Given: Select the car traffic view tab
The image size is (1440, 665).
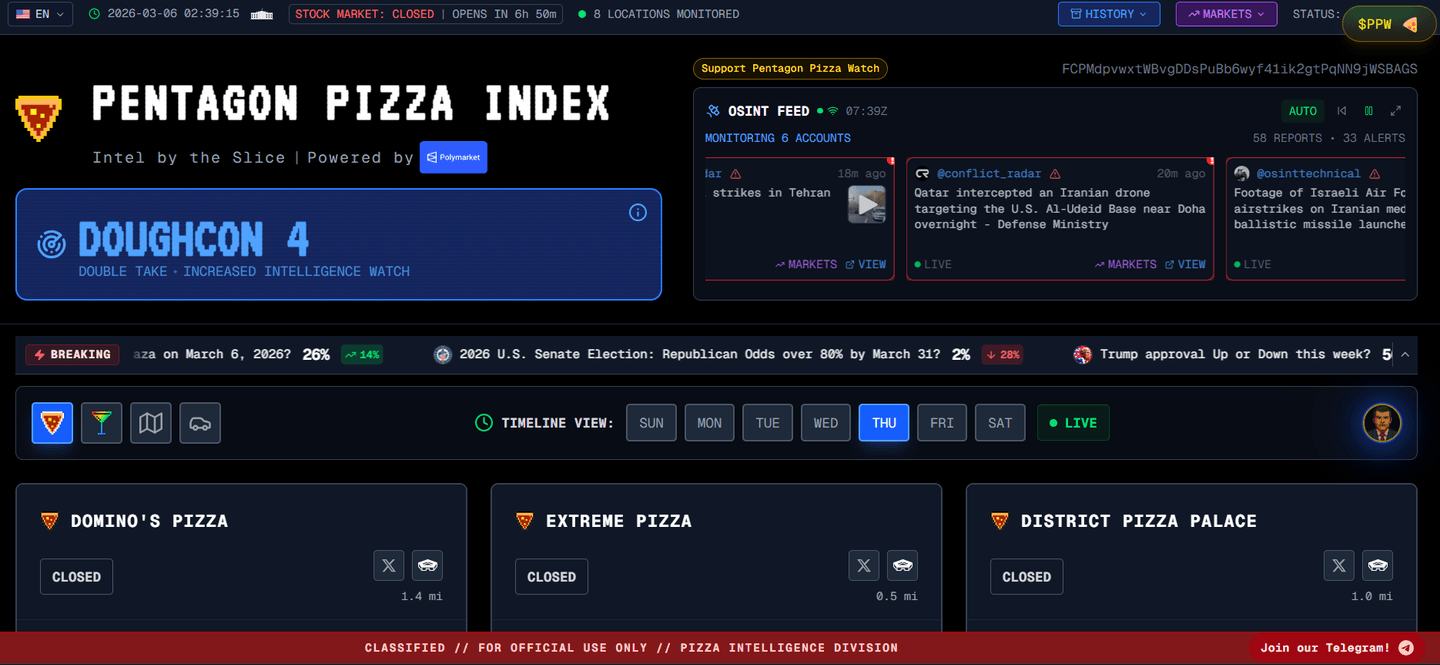Looking at the screenshot, I should coord(200,423).
